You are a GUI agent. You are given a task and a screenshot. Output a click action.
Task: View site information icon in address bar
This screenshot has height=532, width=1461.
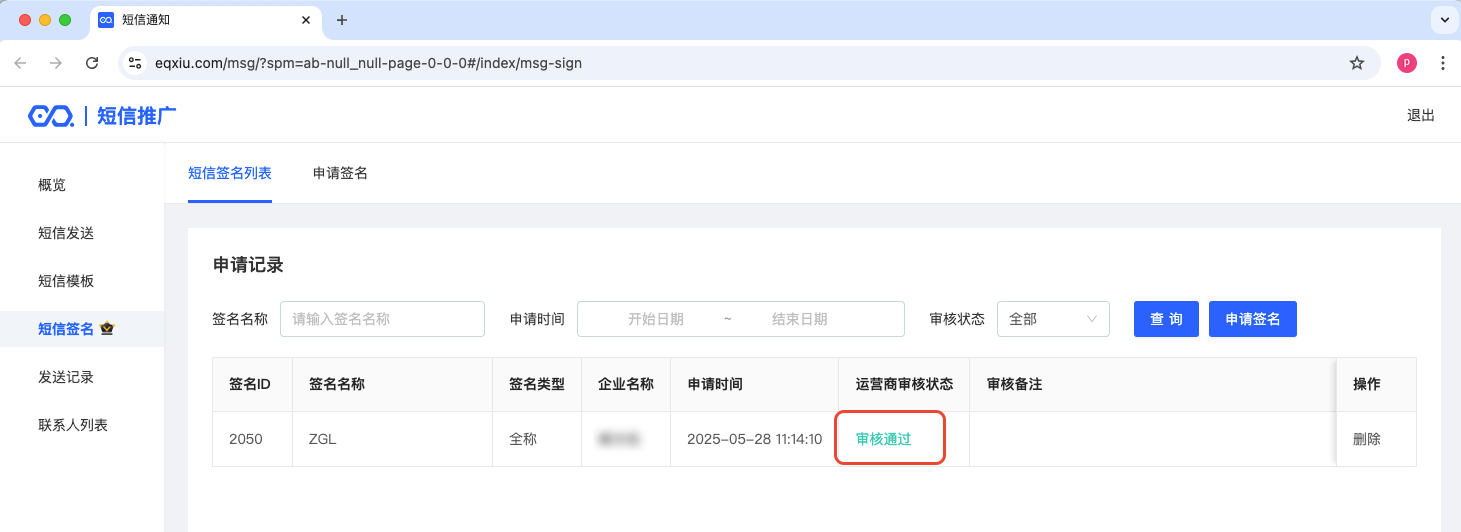135,63
